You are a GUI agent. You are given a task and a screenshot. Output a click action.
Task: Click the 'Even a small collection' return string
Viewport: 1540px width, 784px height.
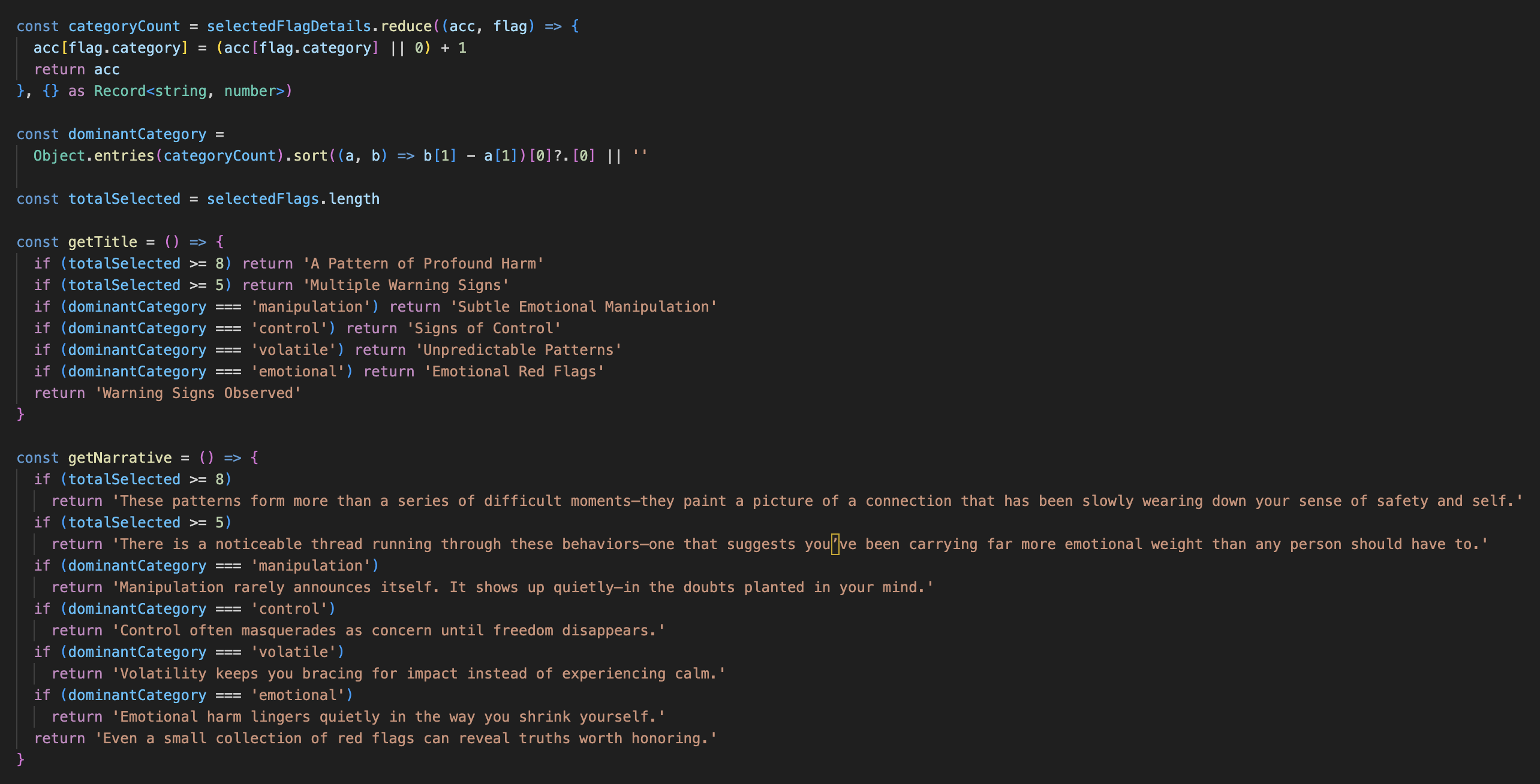(405, 738)
